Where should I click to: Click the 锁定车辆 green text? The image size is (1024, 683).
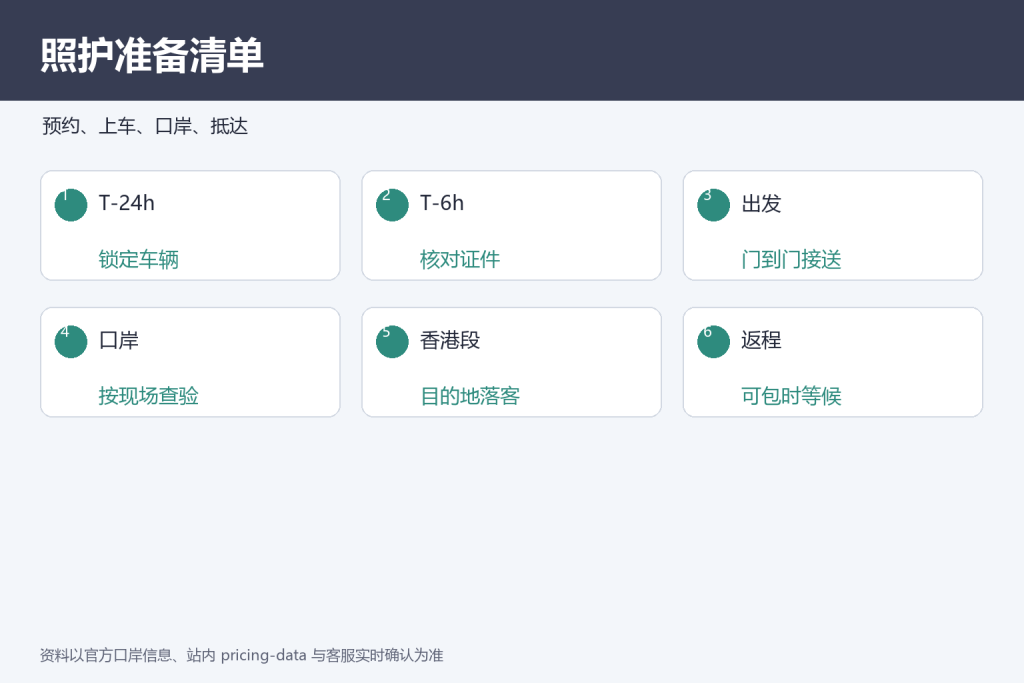click(138, 259)
